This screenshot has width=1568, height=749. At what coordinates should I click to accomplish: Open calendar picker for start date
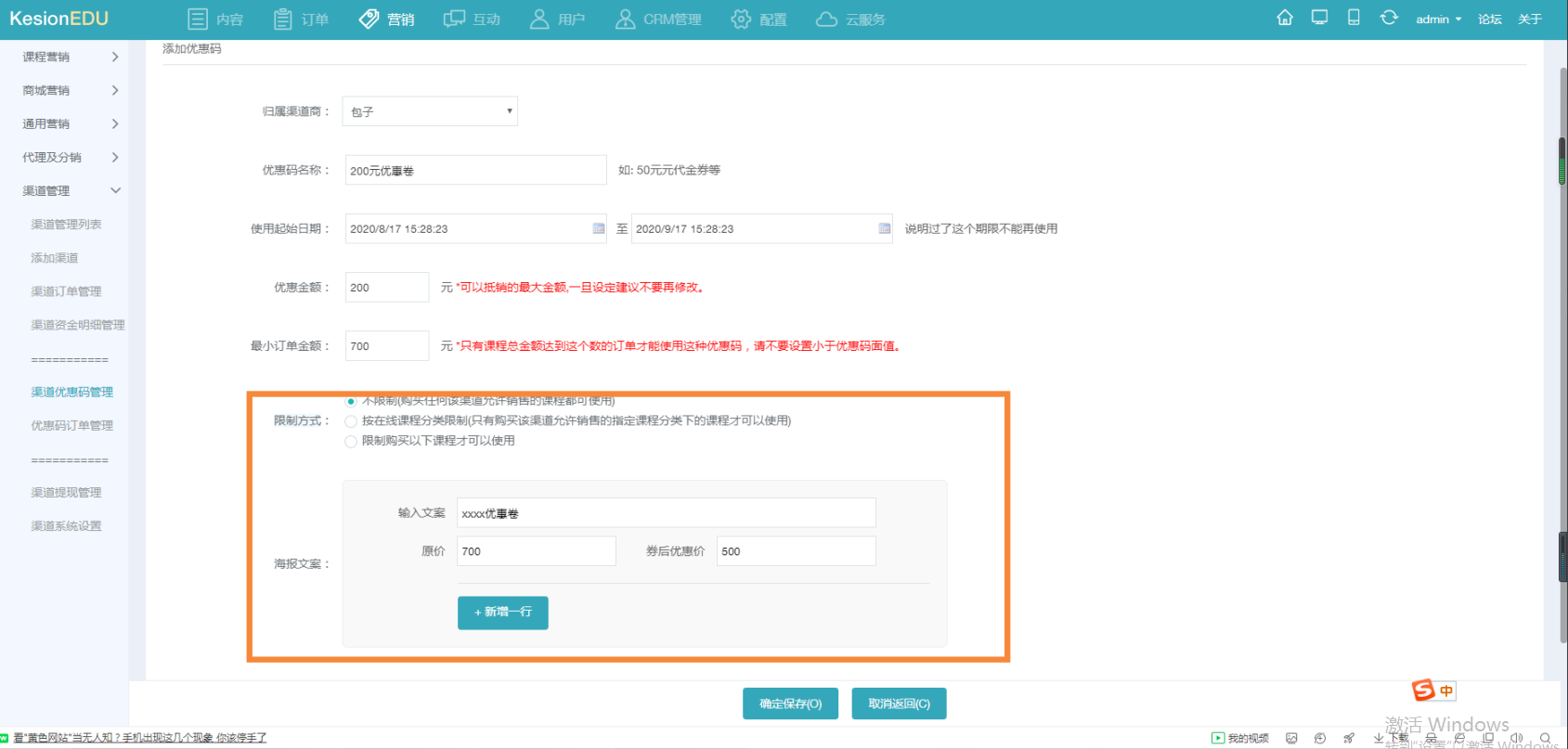click(599, 228)
